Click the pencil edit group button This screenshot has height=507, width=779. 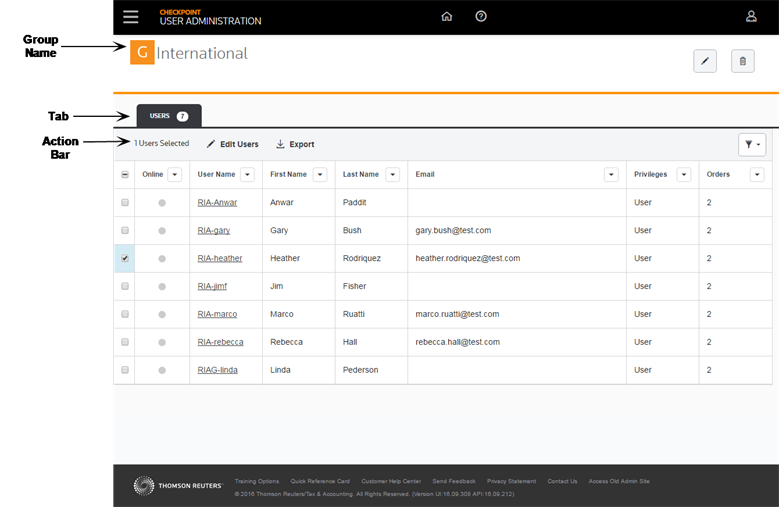point(705,61)
